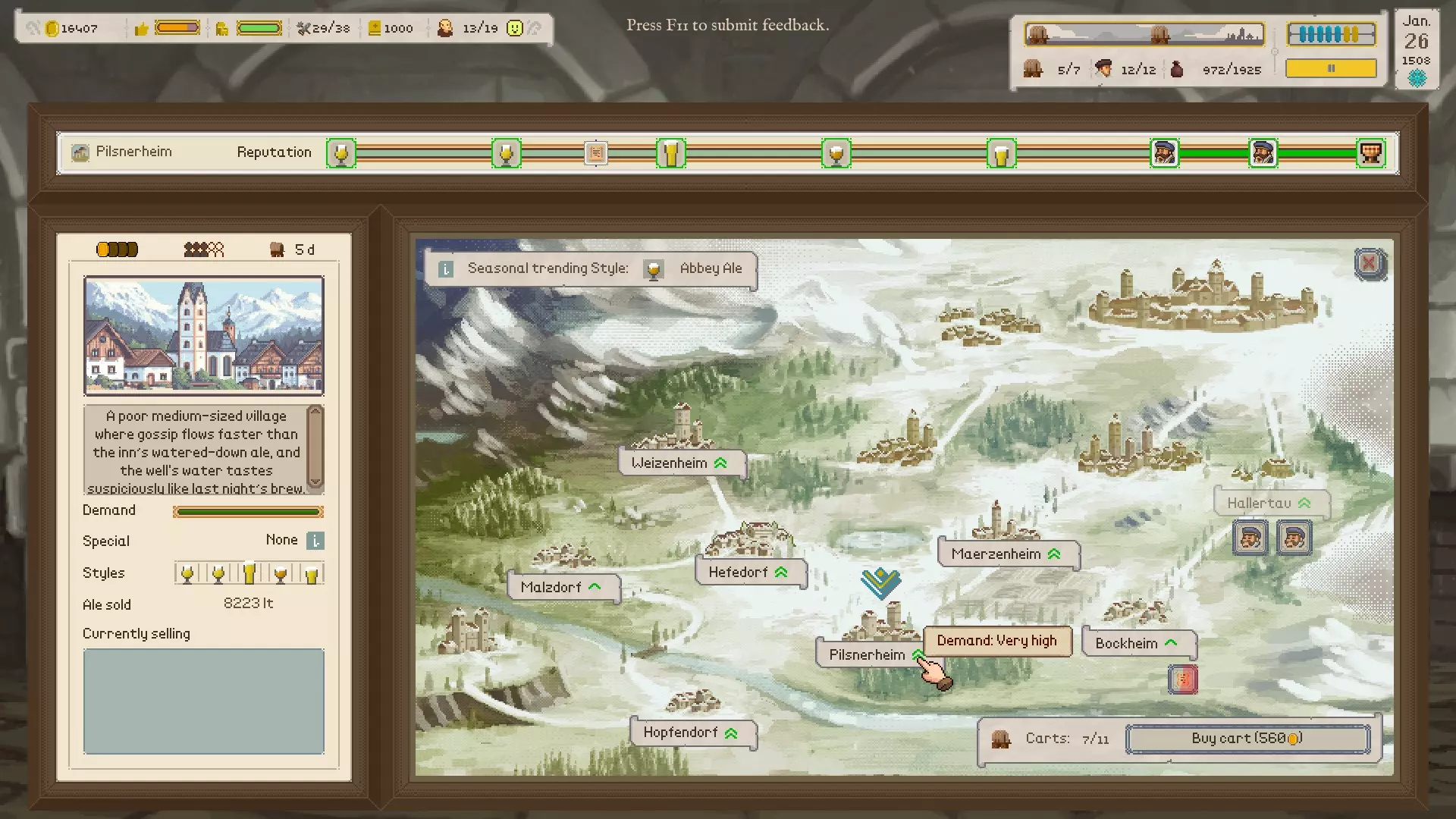Click the smiley happiness icon in the top bar

(x=515, y=29)
